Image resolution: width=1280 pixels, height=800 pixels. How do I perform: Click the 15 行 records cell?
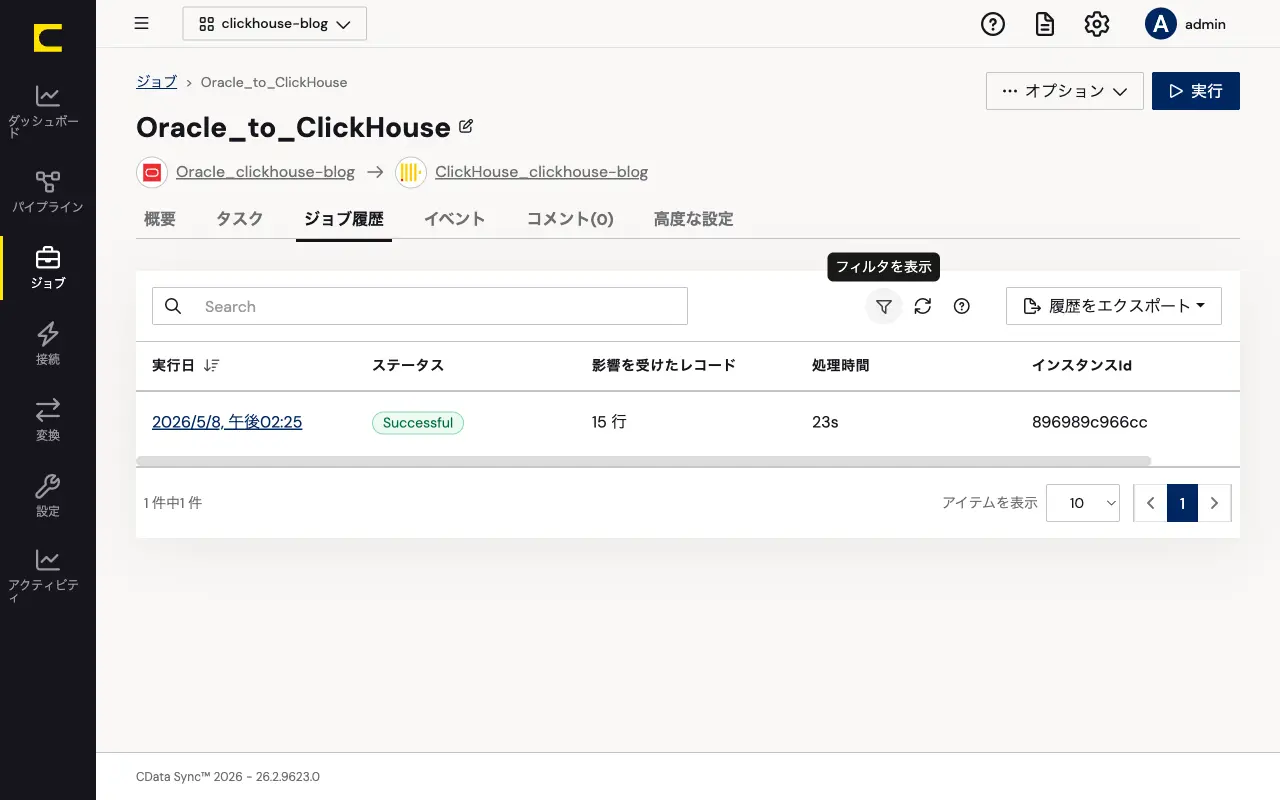tap(609, 422)
